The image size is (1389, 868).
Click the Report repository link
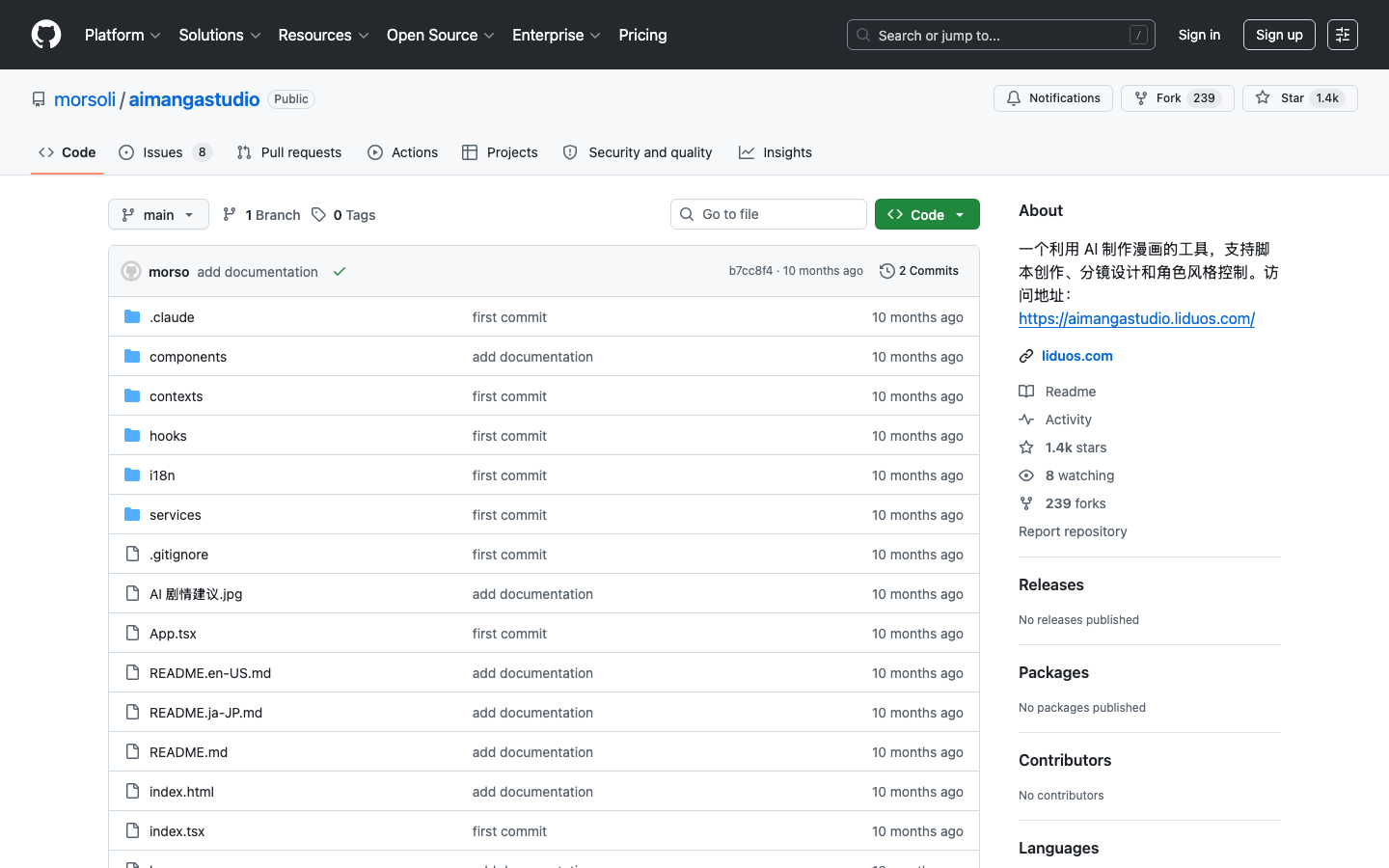[1073, 531]
